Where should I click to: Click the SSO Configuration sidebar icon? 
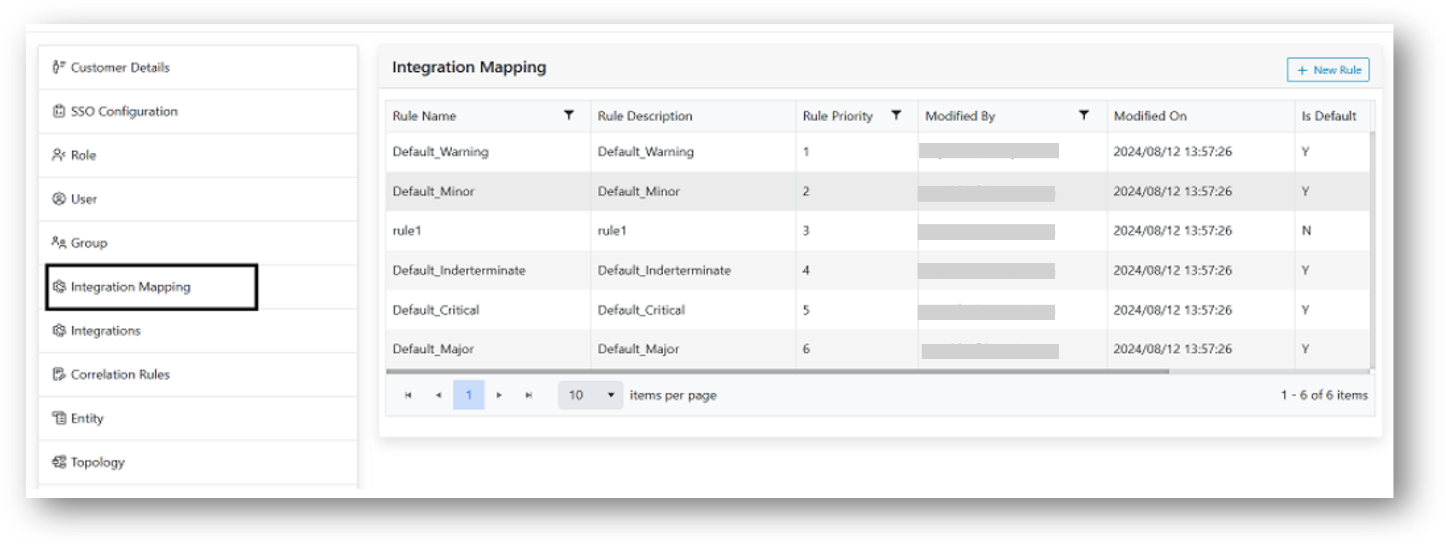pyautogui.click(x=58, y=112)
